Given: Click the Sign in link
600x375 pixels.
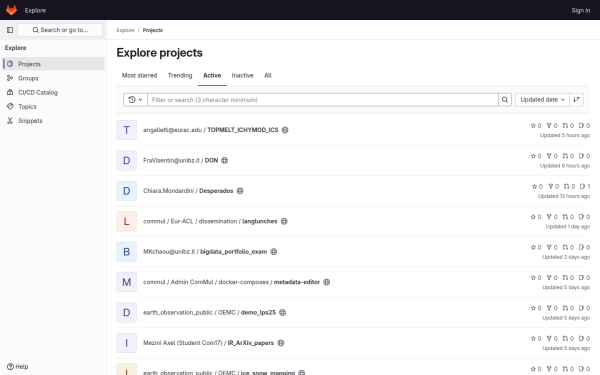Looking at the screenshot, I should [x=580, y=10].
